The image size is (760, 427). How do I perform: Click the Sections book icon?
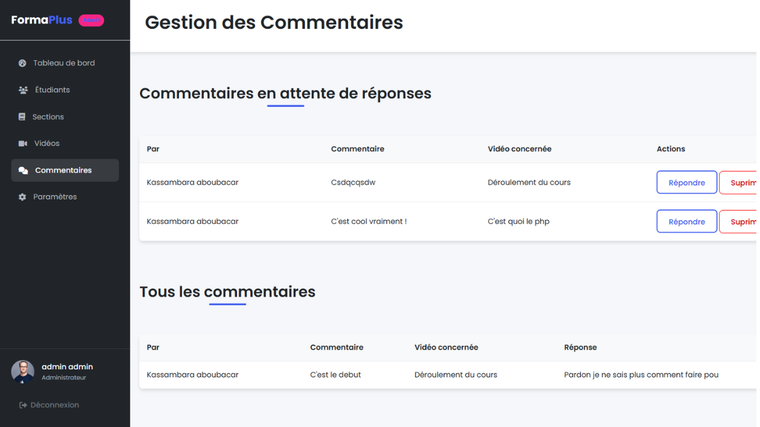(x=22, y=117)
